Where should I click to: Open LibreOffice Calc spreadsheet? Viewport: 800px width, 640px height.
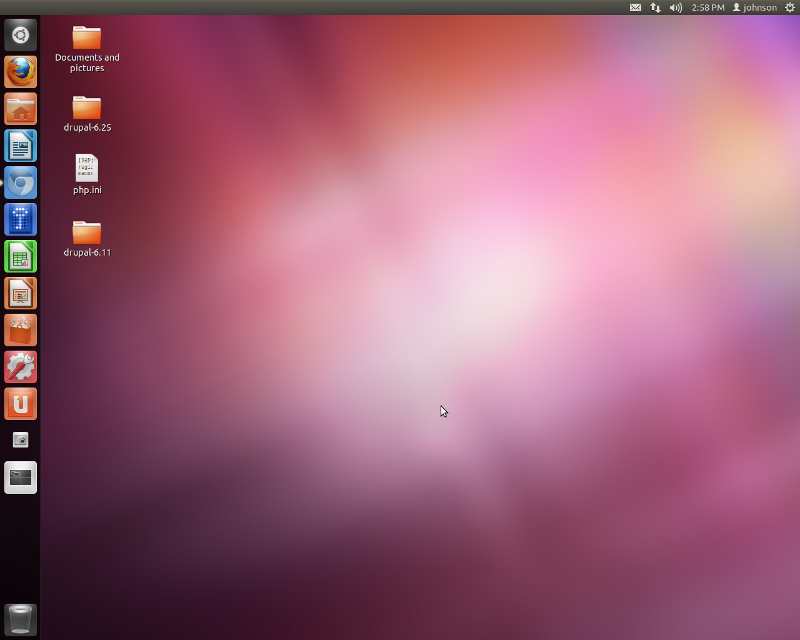[x=20, y=256]
